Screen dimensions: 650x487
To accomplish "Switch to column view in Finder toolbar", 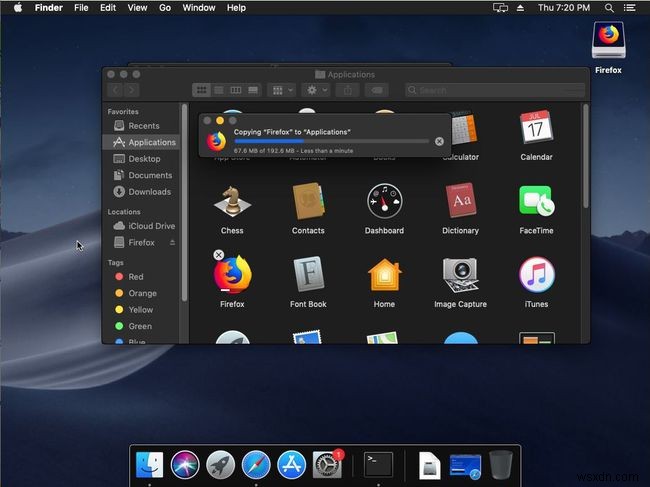I will (x=236, y=90).
